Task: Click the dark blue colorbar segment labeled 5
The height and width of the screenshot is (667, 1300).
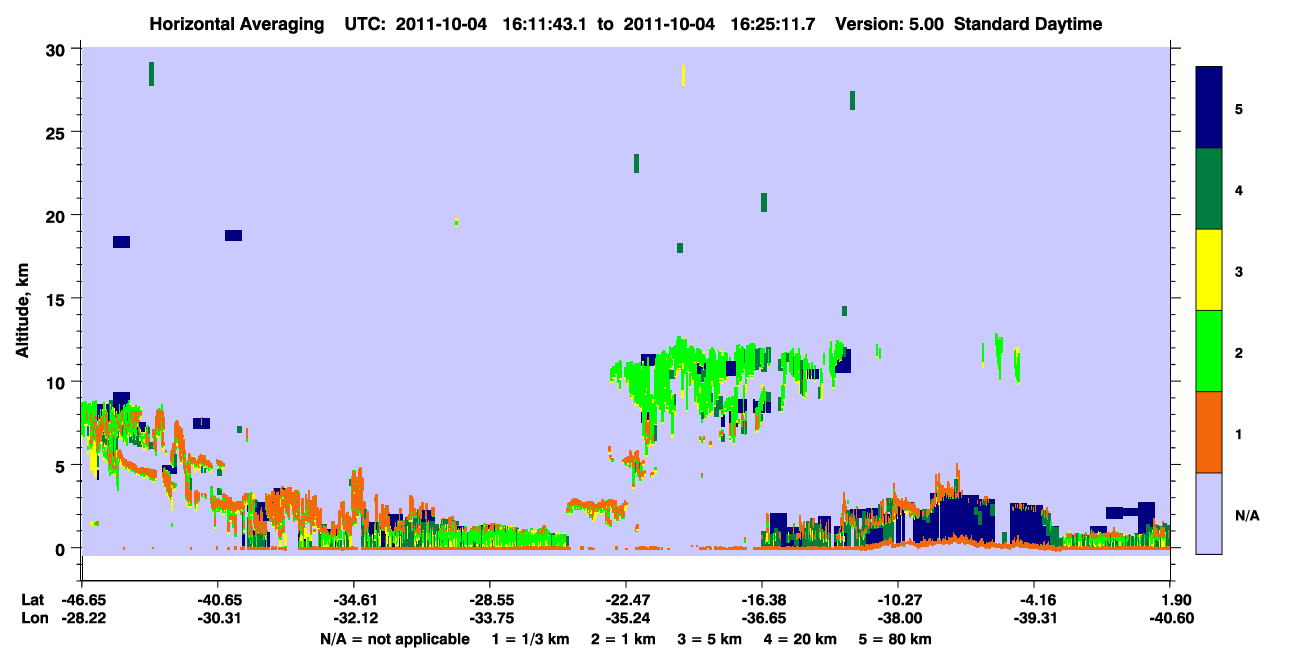Action: pos(1209,108)
